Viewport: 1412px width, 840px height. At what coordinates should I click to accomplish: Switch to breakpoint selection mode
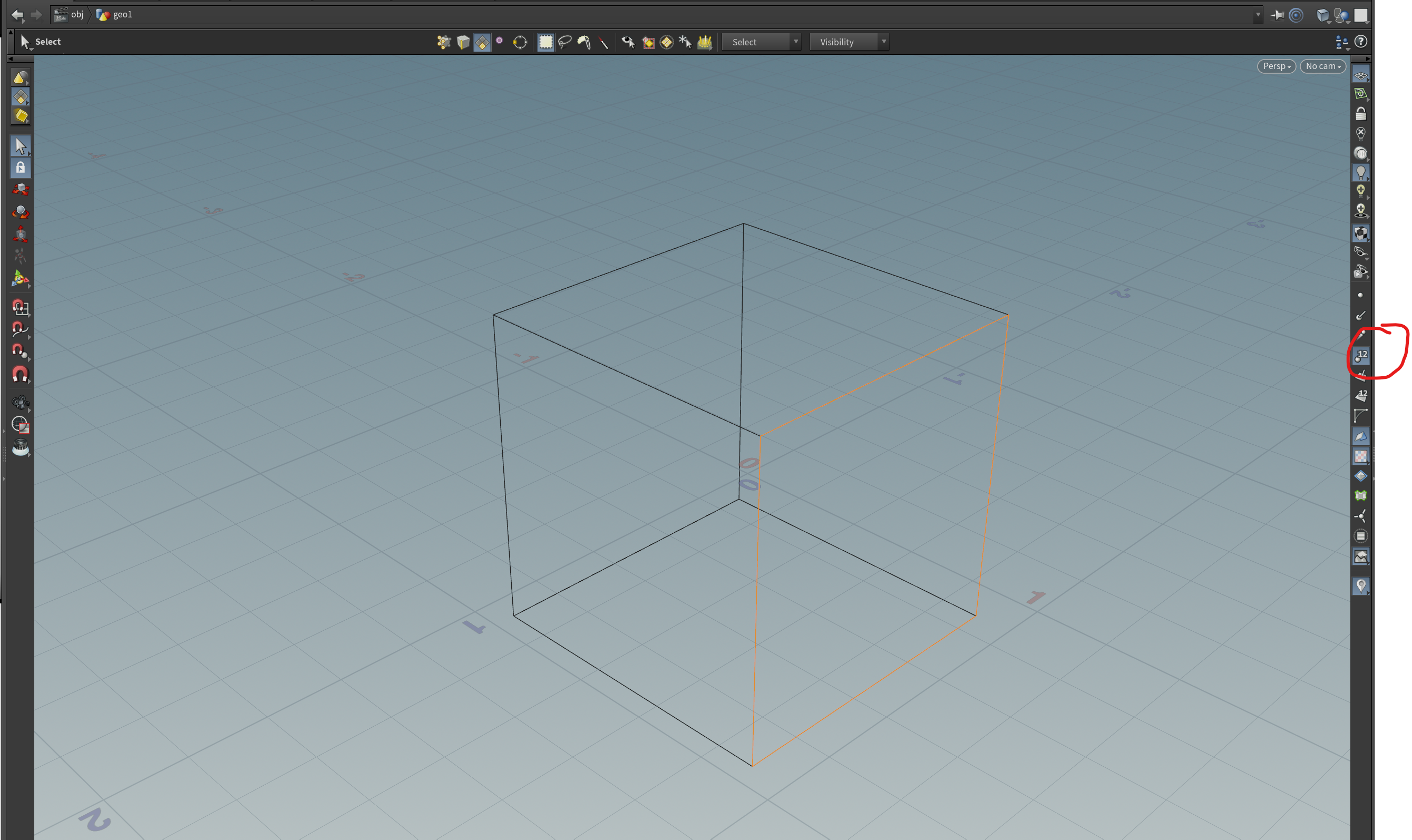point(520,42)
